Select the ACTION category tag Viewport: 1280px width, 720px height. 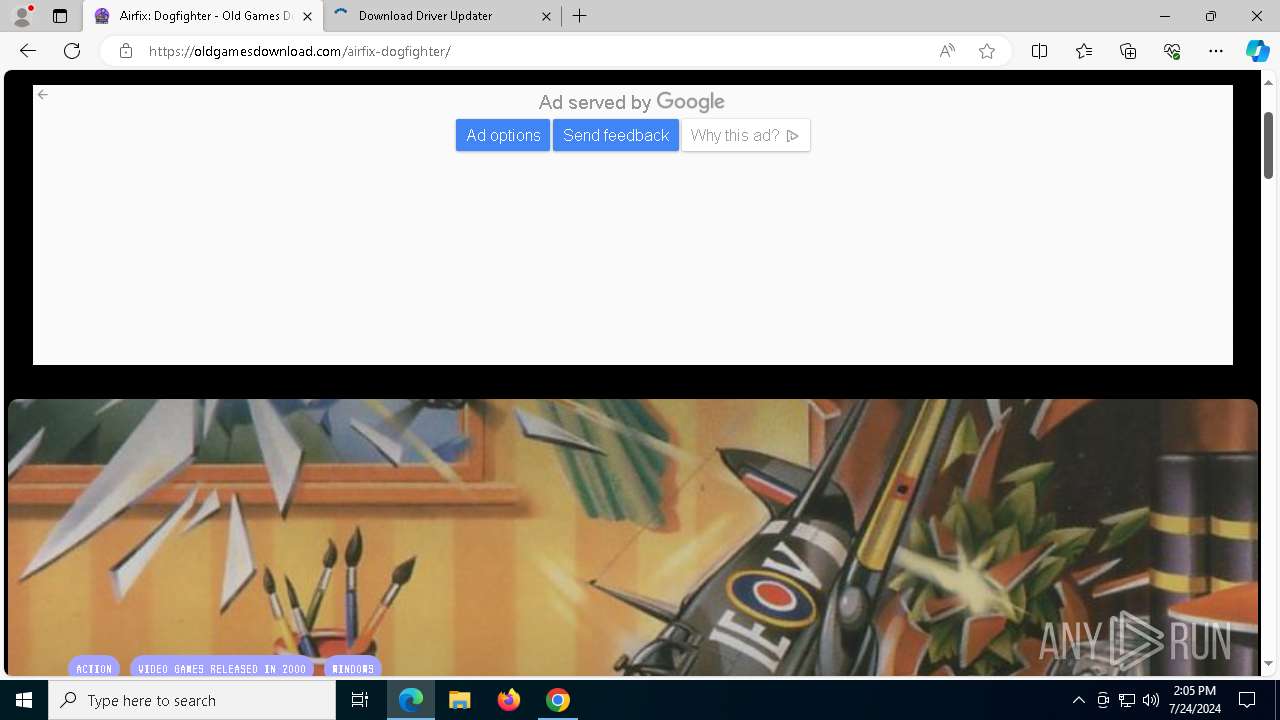tap(94, 668)
